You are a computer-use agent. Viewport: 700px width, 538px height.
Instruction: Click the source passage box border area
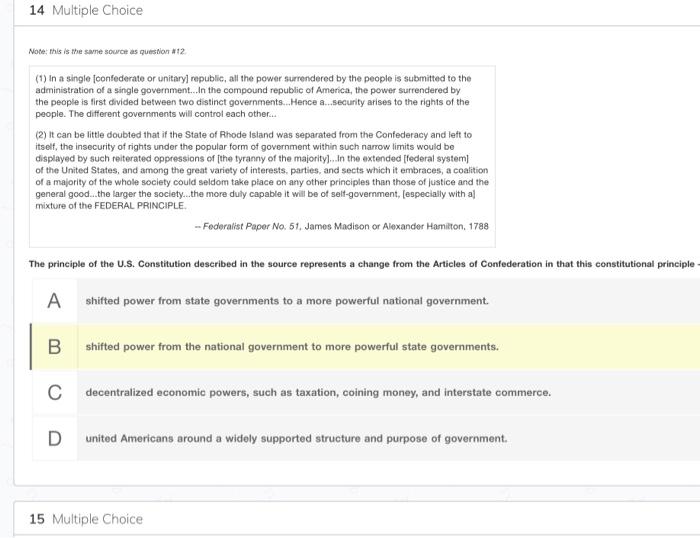click(x=262, y=156)
